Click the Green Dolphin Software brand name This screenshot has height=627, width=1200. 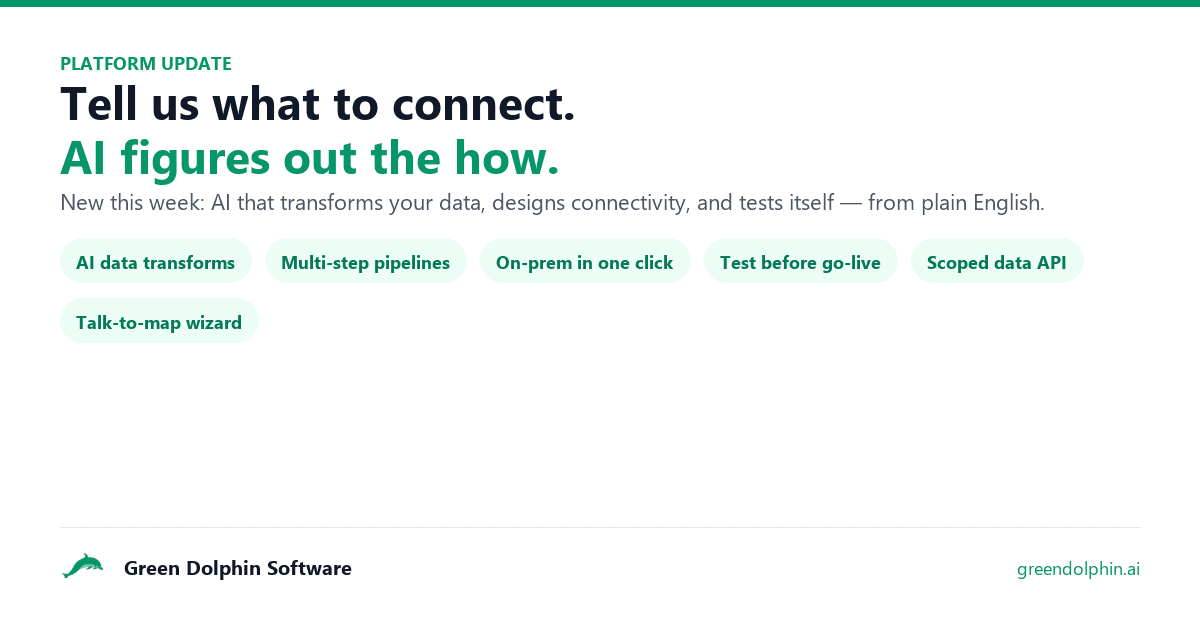point(238,568)
